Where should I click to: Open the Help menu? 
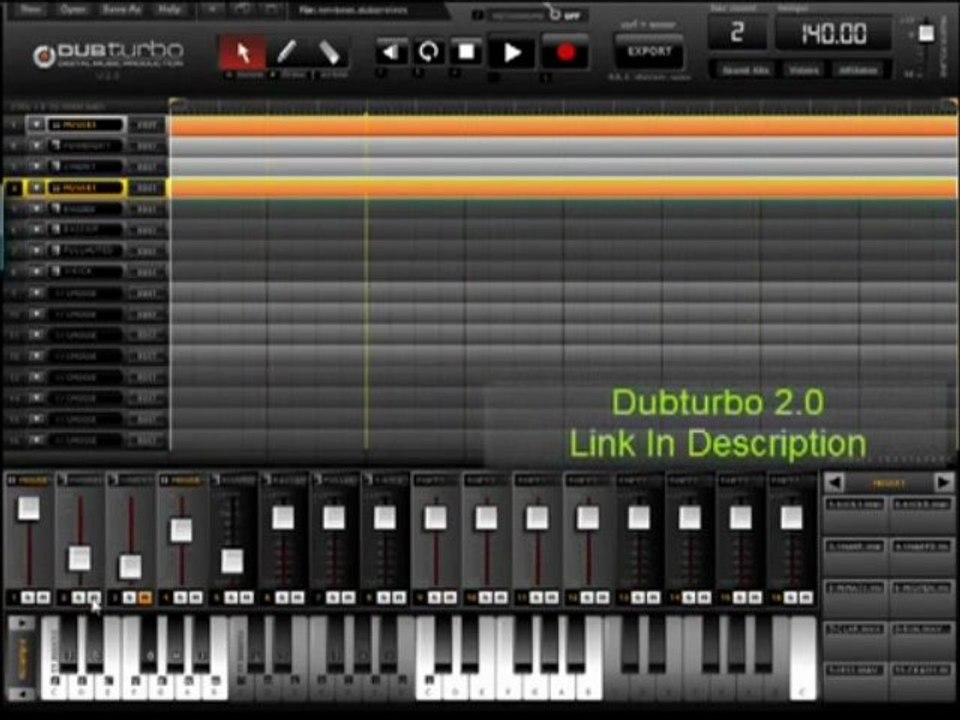[x=169, y=9]
